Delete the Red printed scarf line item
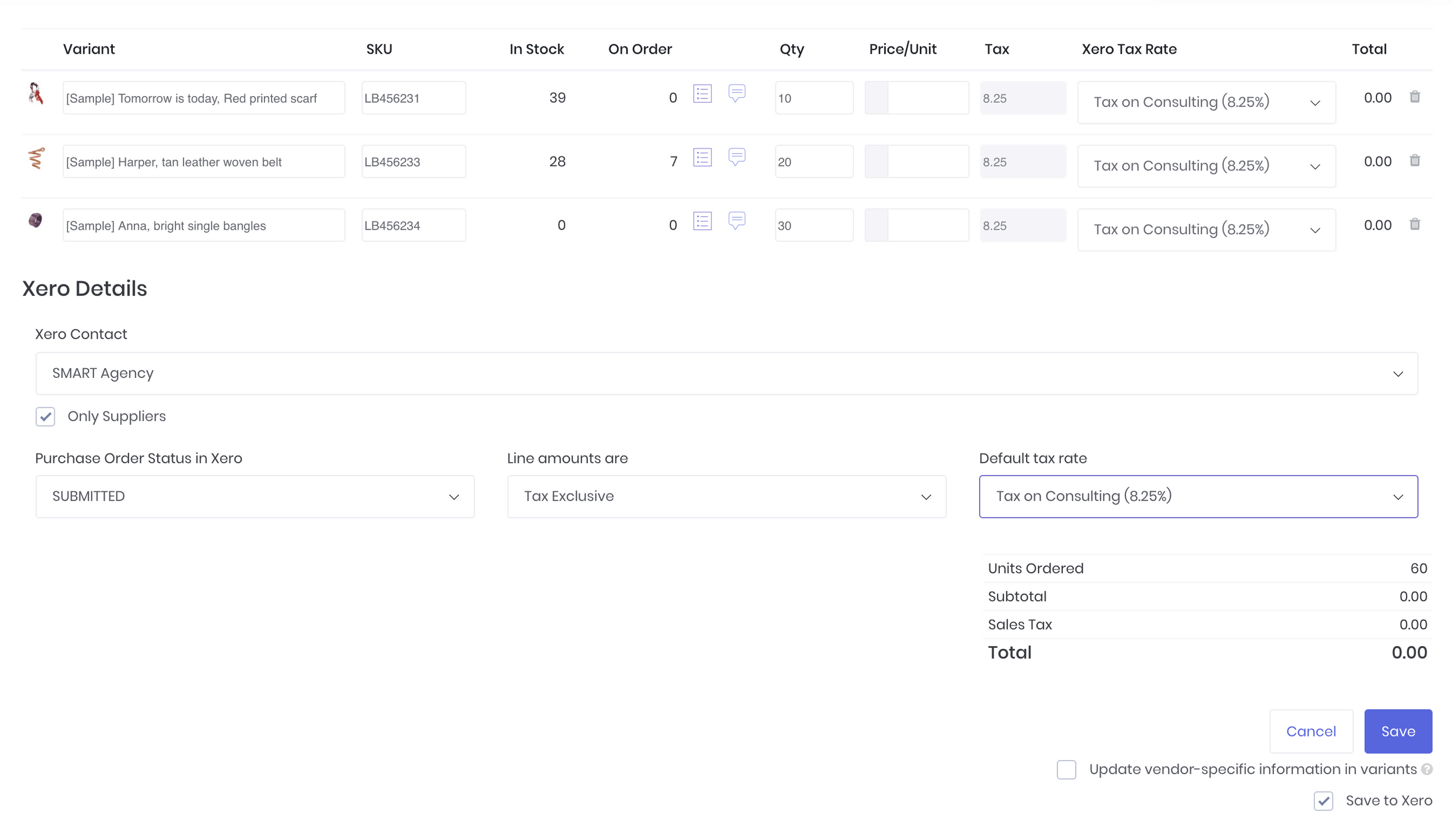The height and width of the screenshot is (840, 1453). click(x=1416, y=97)
